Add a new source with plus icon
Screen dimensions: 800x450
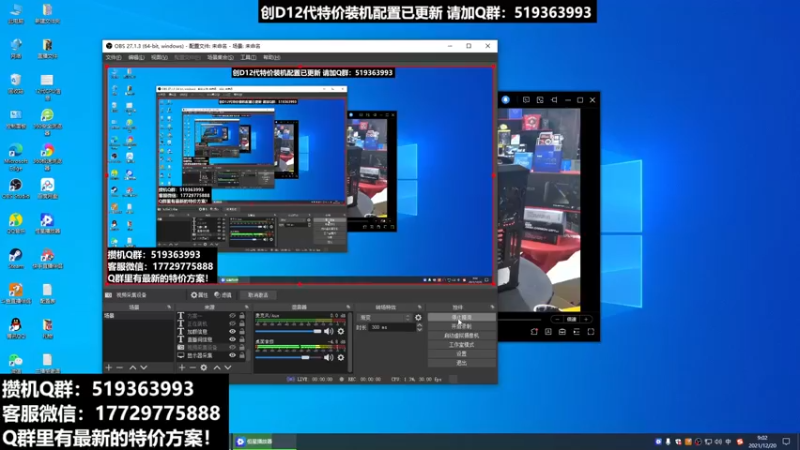182,367
